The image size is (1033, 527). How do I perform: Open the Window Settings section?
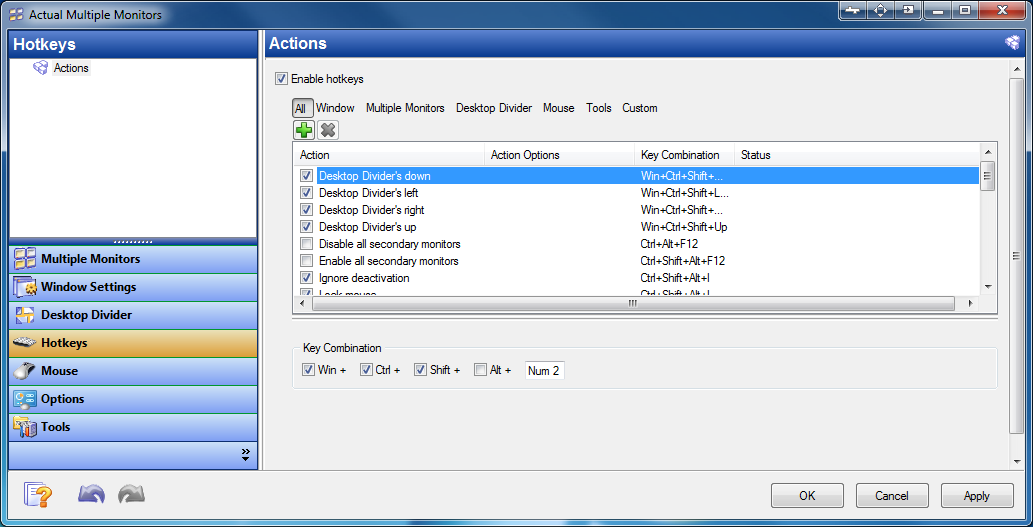(x=133, y=287)
